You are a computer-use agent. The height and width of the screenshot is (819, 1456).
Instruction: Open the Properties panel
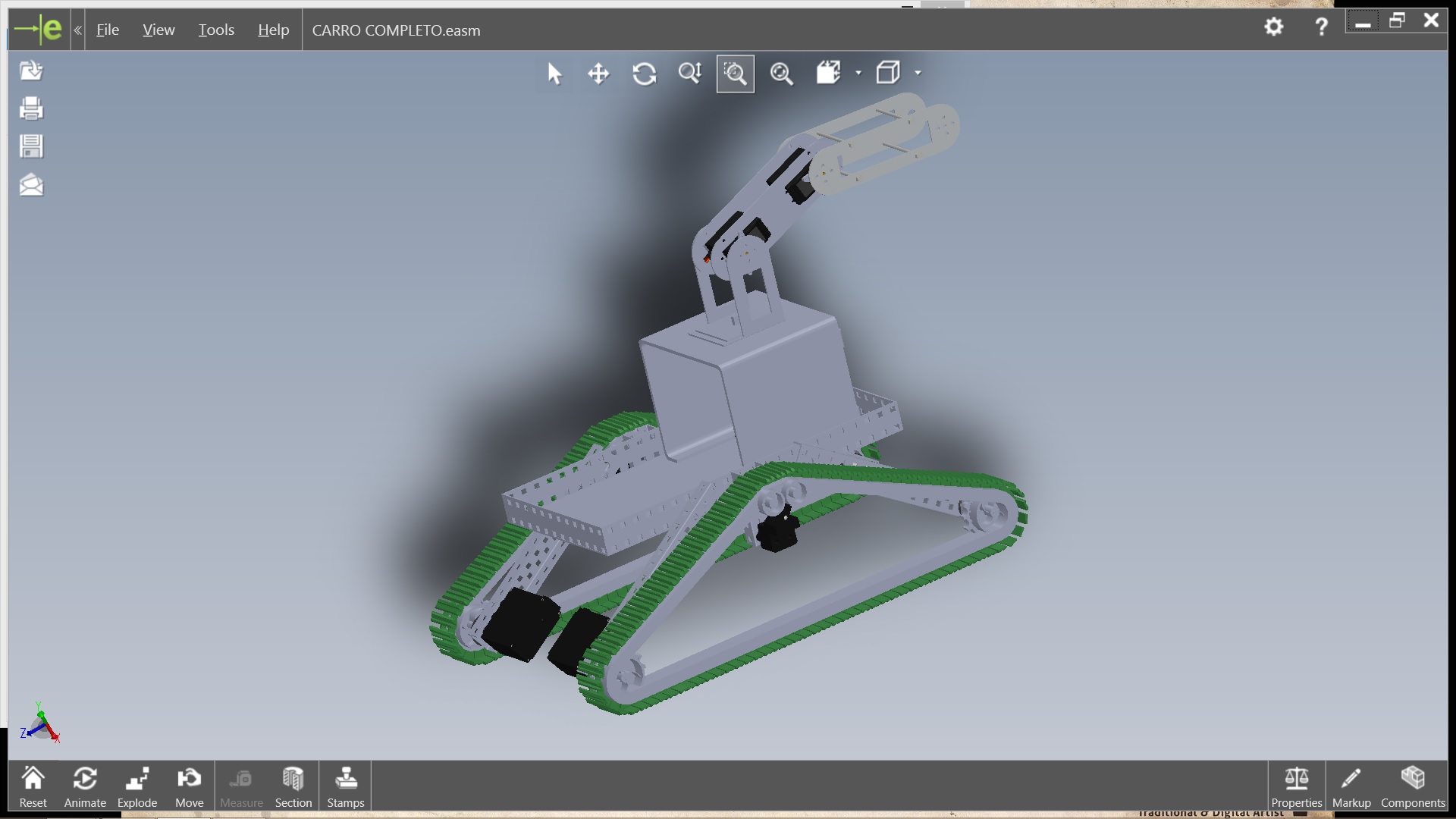pyautogui.click(x=1297, y=786)
